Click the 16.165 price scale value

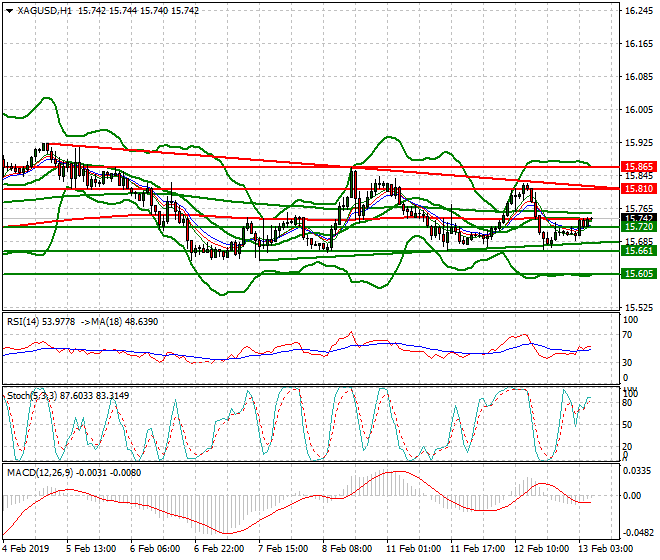click(x=639, y=44)
